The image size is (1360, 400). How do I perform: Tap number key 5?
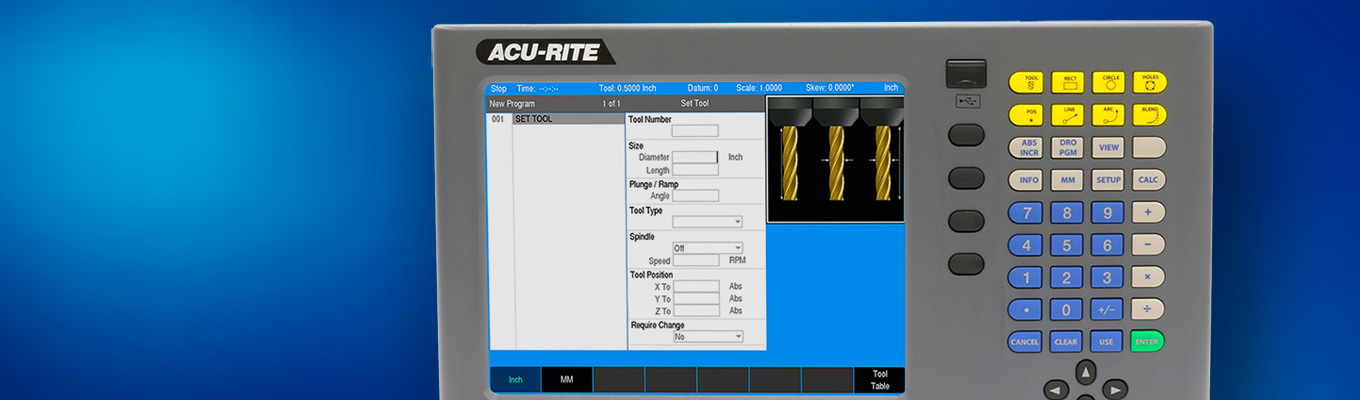[x=1067, y=245]
